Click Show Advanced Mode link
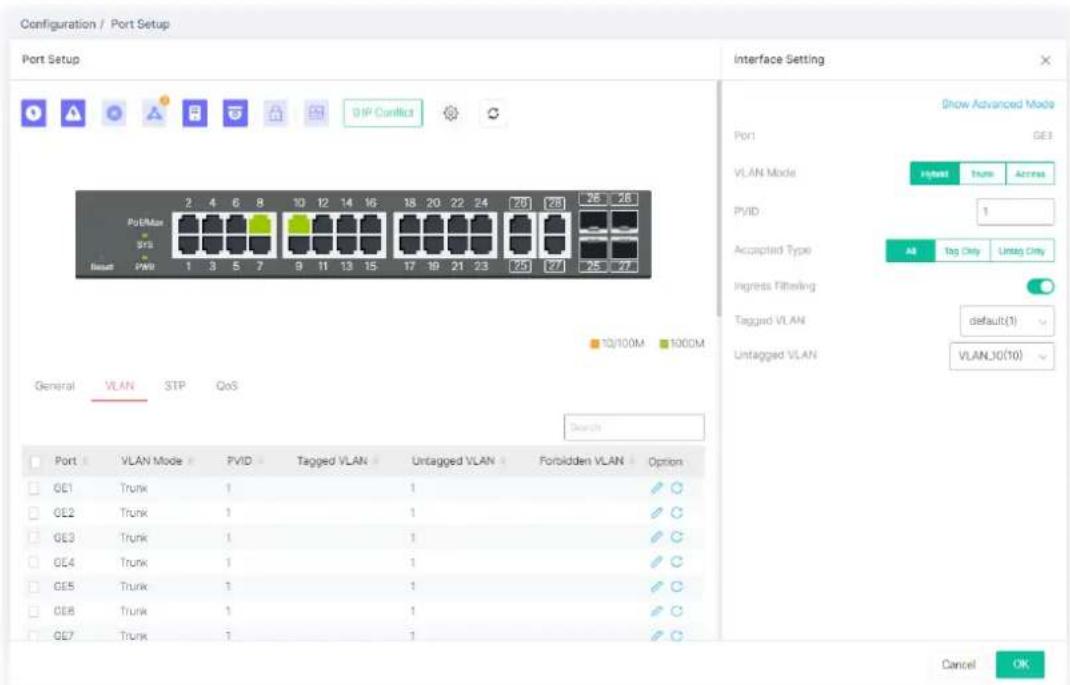Viewport: 1070px width, 685px height. [x=998, y=104]
